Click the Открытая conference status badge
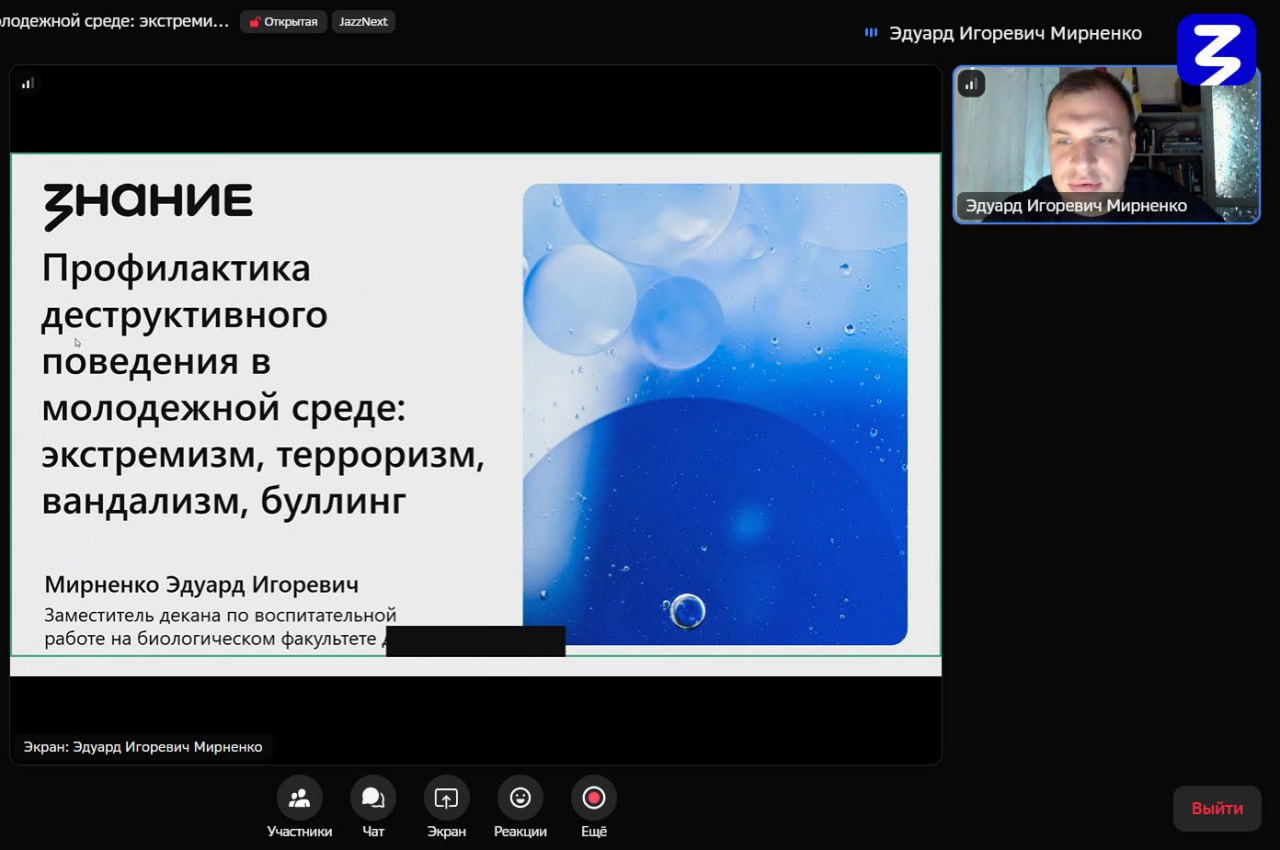 click(283, 21)
